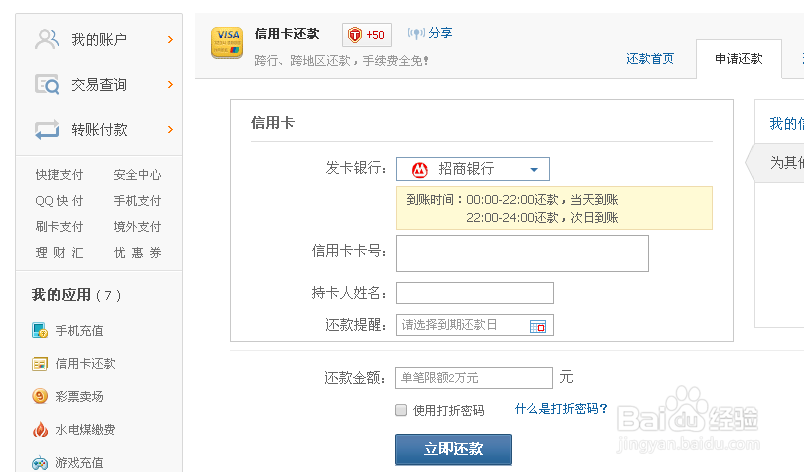The height and width of the screenshot is (472, 804).
Task: Expand the transfer payment (转账付款) arrow
Action: tap(171, 130)
